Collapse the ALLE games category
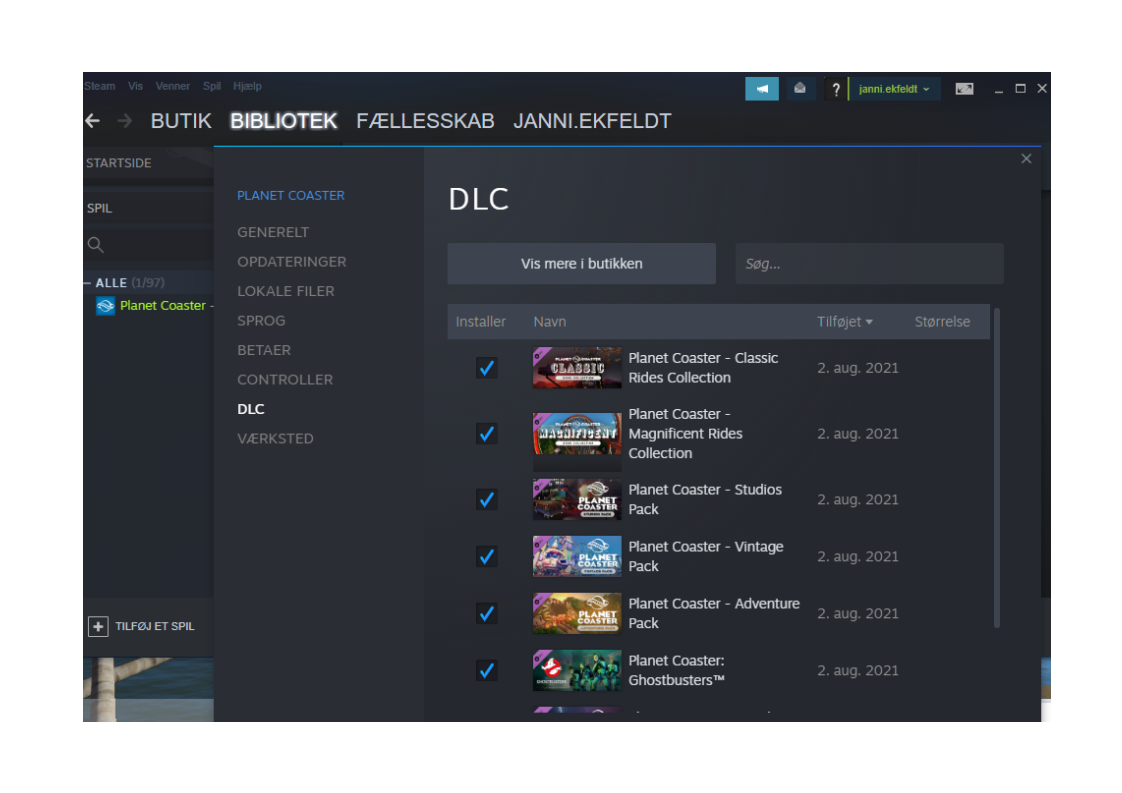Viewport: 1122px width, 793px height. click(x=87, y=283)
